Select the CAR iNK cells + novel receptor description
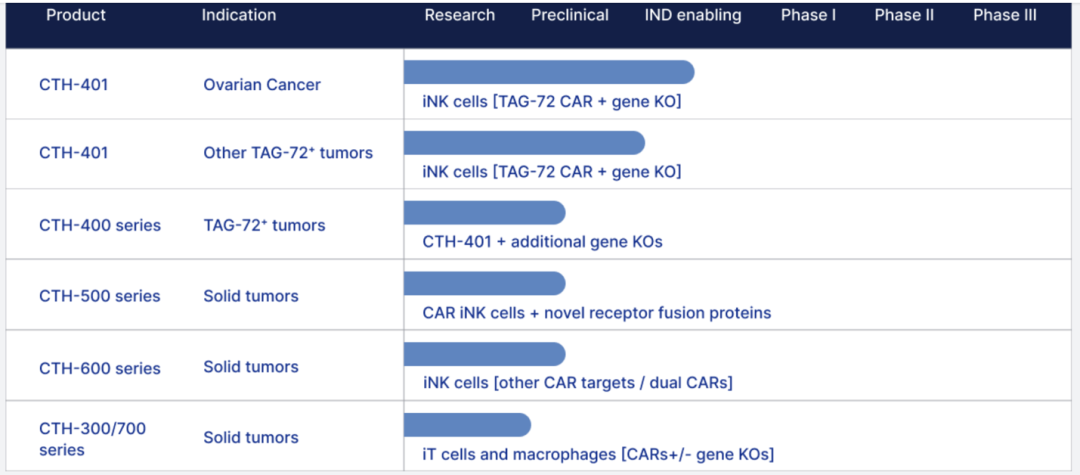This screenshot has height=475, width=1080. pos(596,313)
